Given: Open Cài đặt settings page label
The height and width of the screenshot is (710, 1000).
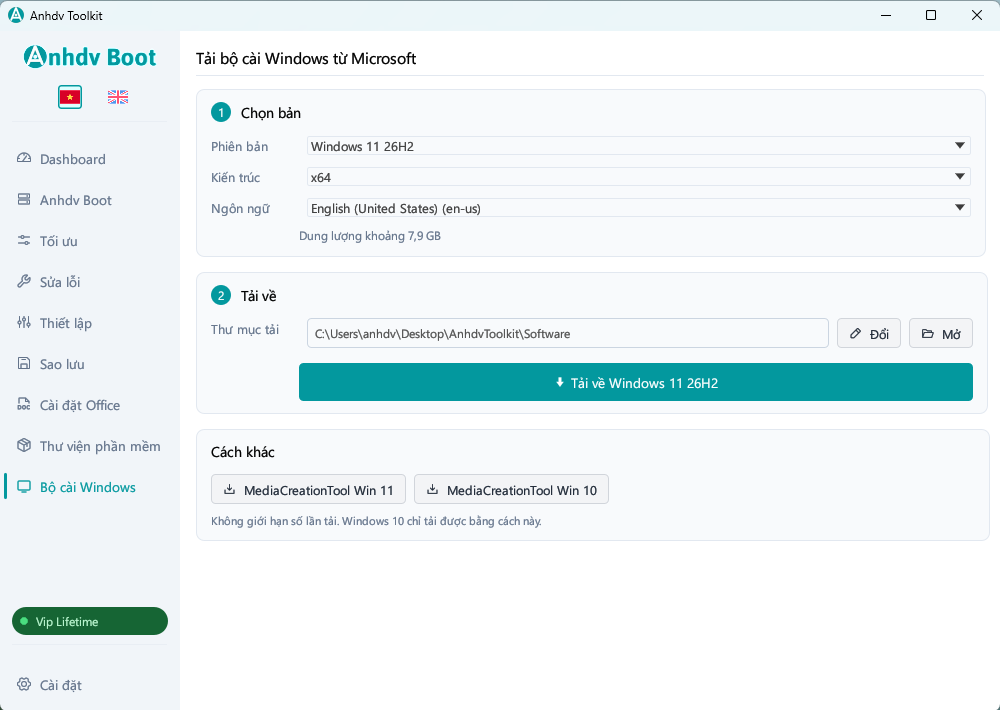Looking at the screenshot, I should 61,685.
